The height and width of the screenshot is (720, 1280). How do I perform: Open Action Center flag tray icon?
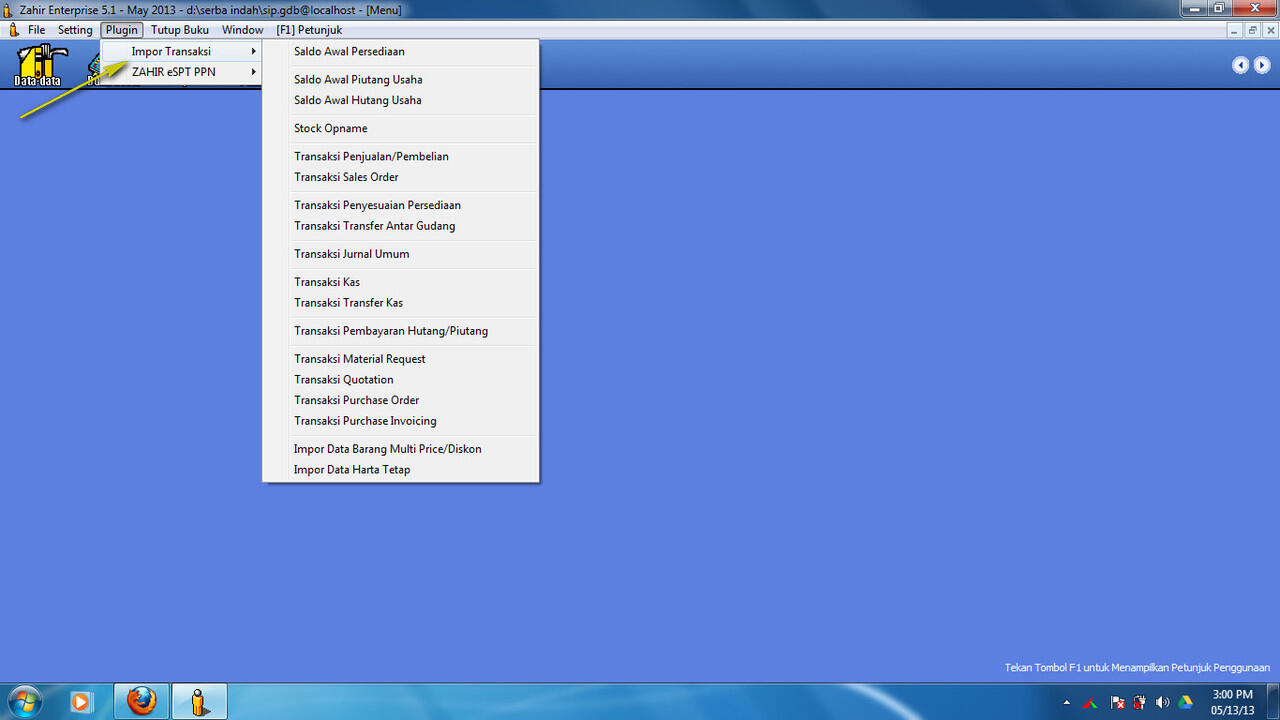point(1117,702)
